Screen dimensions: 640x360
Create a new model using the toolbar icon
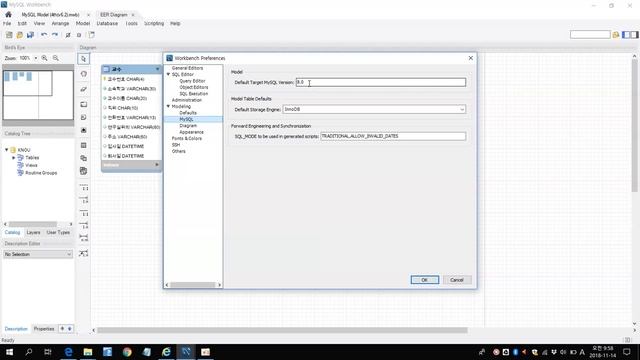9,35
